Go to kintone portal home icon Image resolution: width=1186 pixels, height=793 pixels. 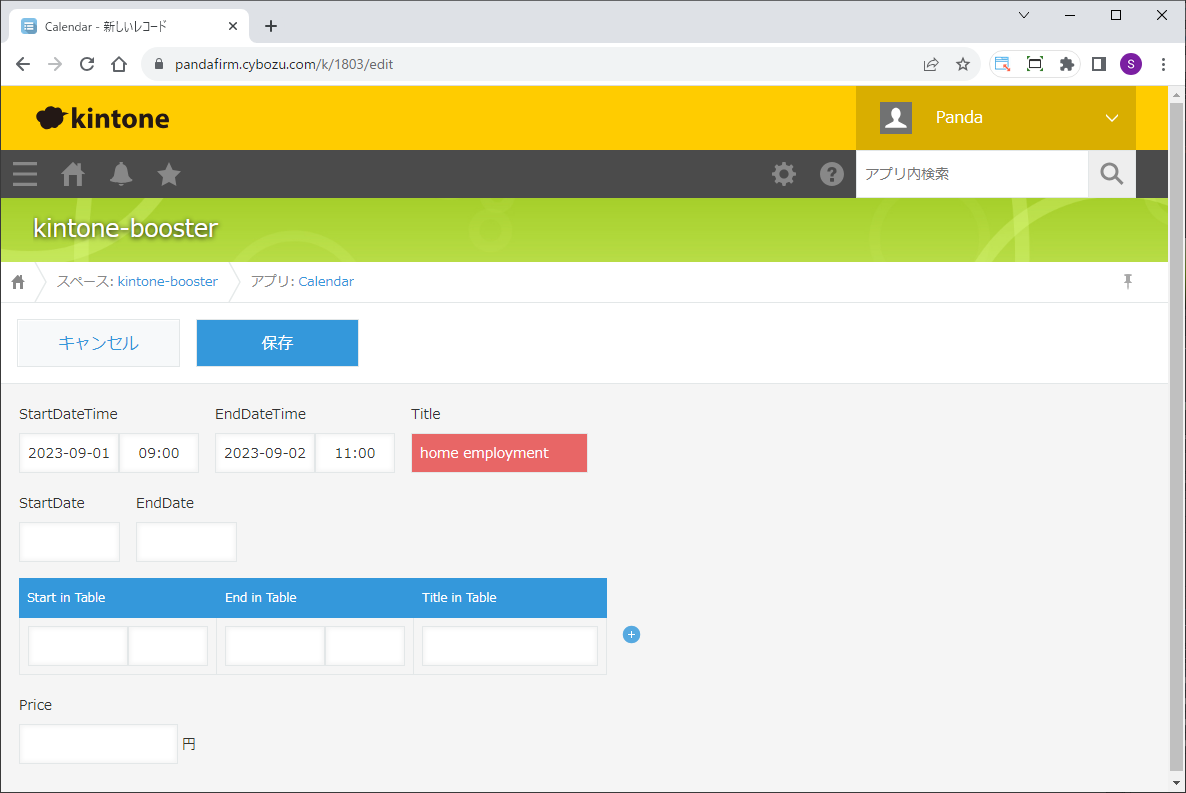[x=73, y=174]
